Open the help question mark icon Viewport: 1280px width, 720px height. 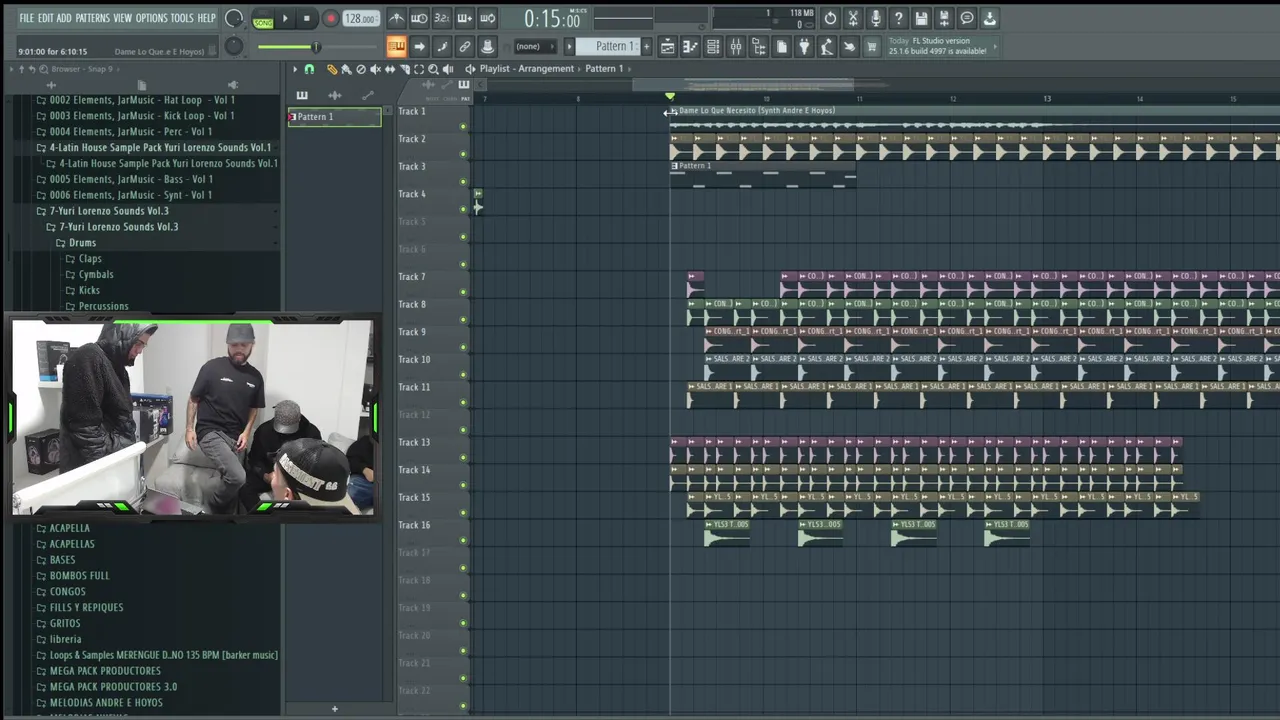(x=898, y=18)
